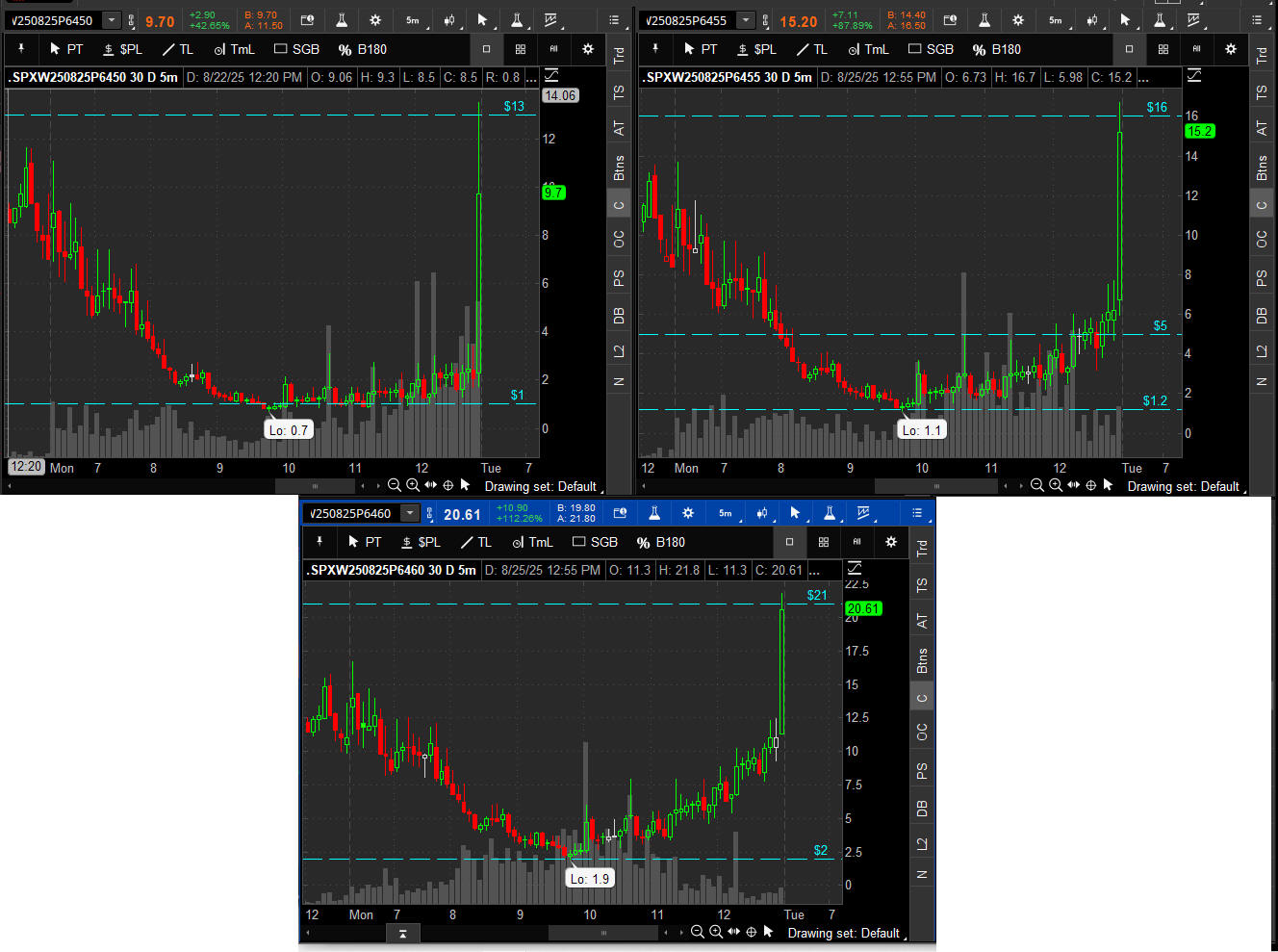Screen dimensions: 1278x952
Task: Open the alerts icon in P6450 chart header
Action: [x=307, y=20]
